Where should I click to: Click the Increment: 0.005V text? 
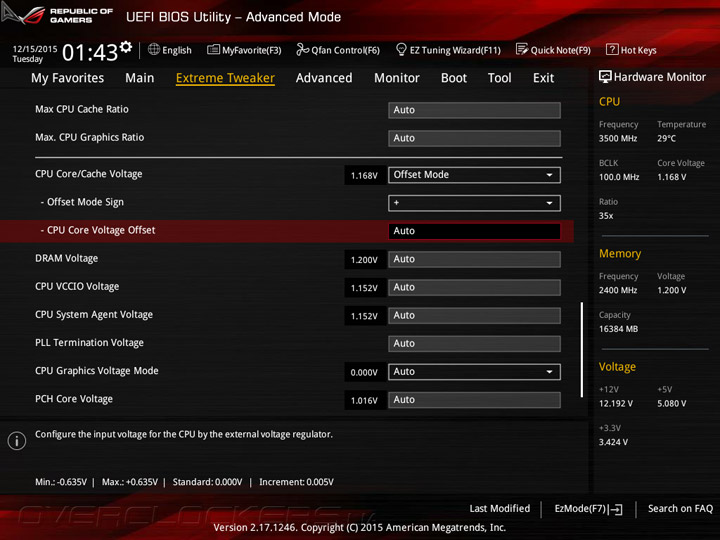[297, 482]
